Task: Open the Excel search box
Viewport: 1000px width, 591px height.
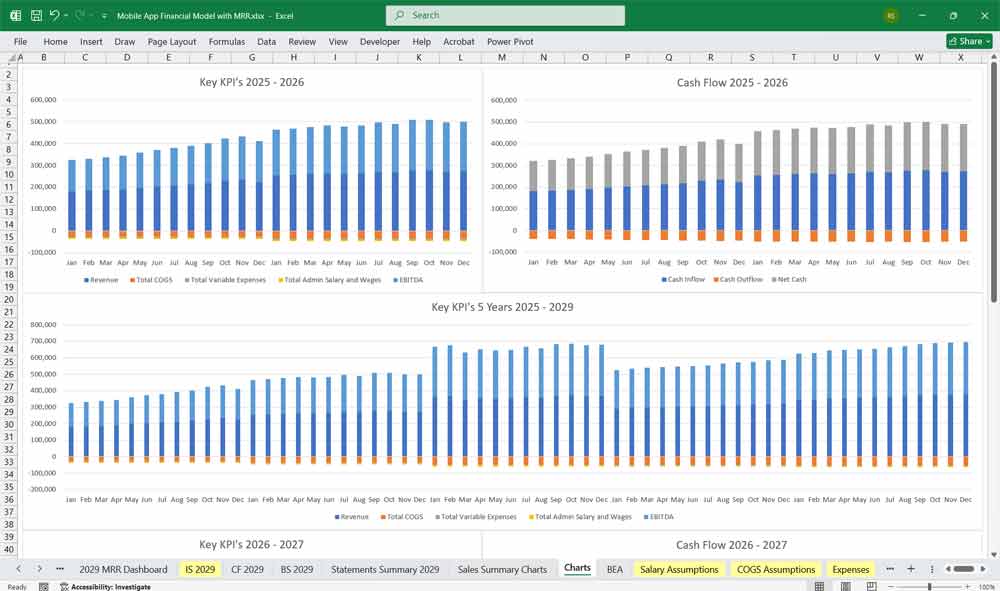Action: (504, 15)
